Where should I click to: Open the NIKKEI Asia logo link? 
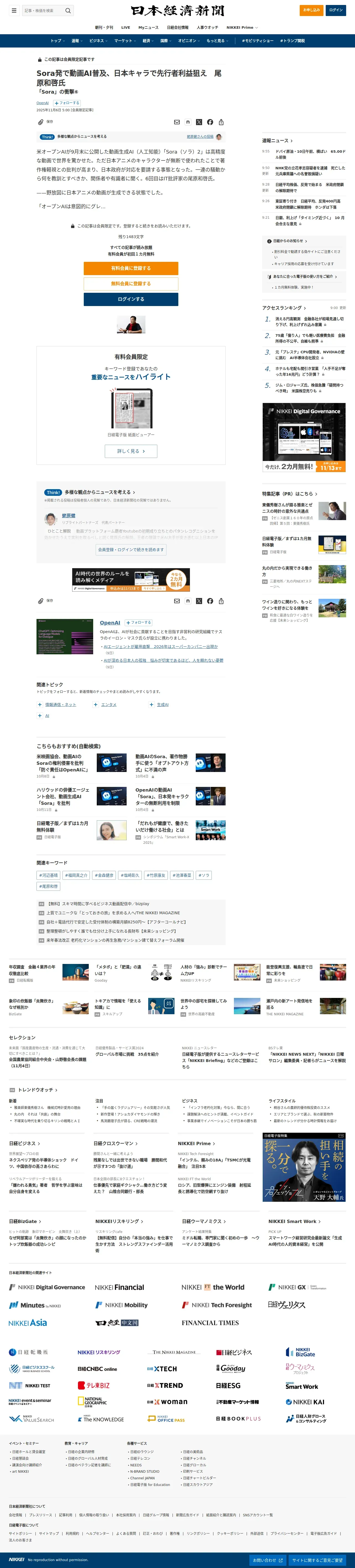pos(27,1323)
